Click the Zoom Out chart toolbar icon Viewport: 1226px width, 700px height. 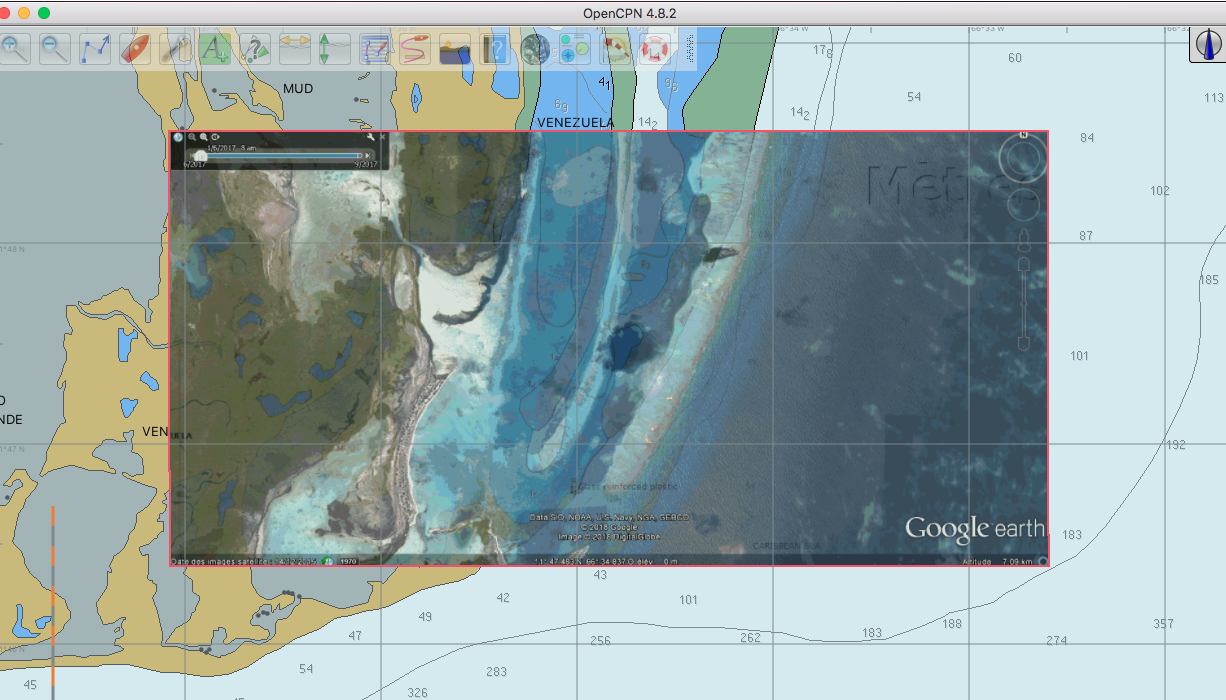[55, 49]
